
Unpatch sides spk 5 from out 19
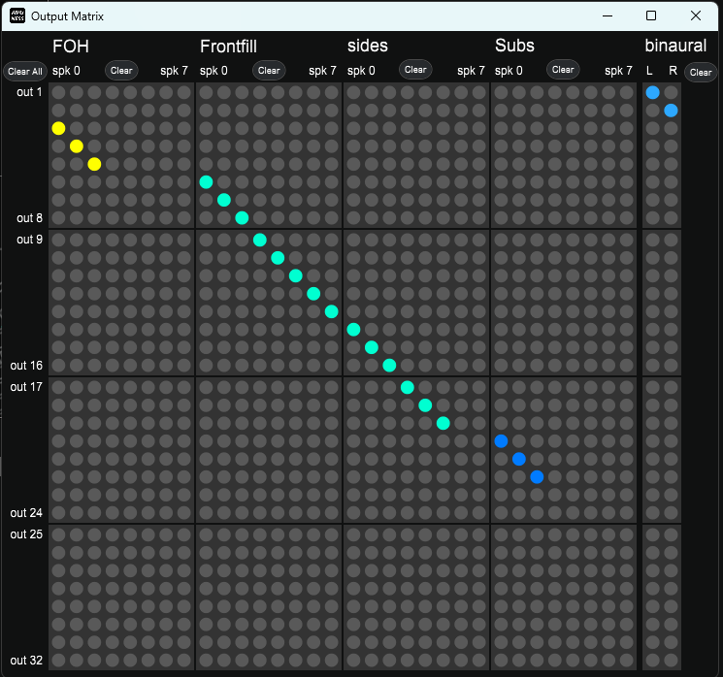(443, 423)
